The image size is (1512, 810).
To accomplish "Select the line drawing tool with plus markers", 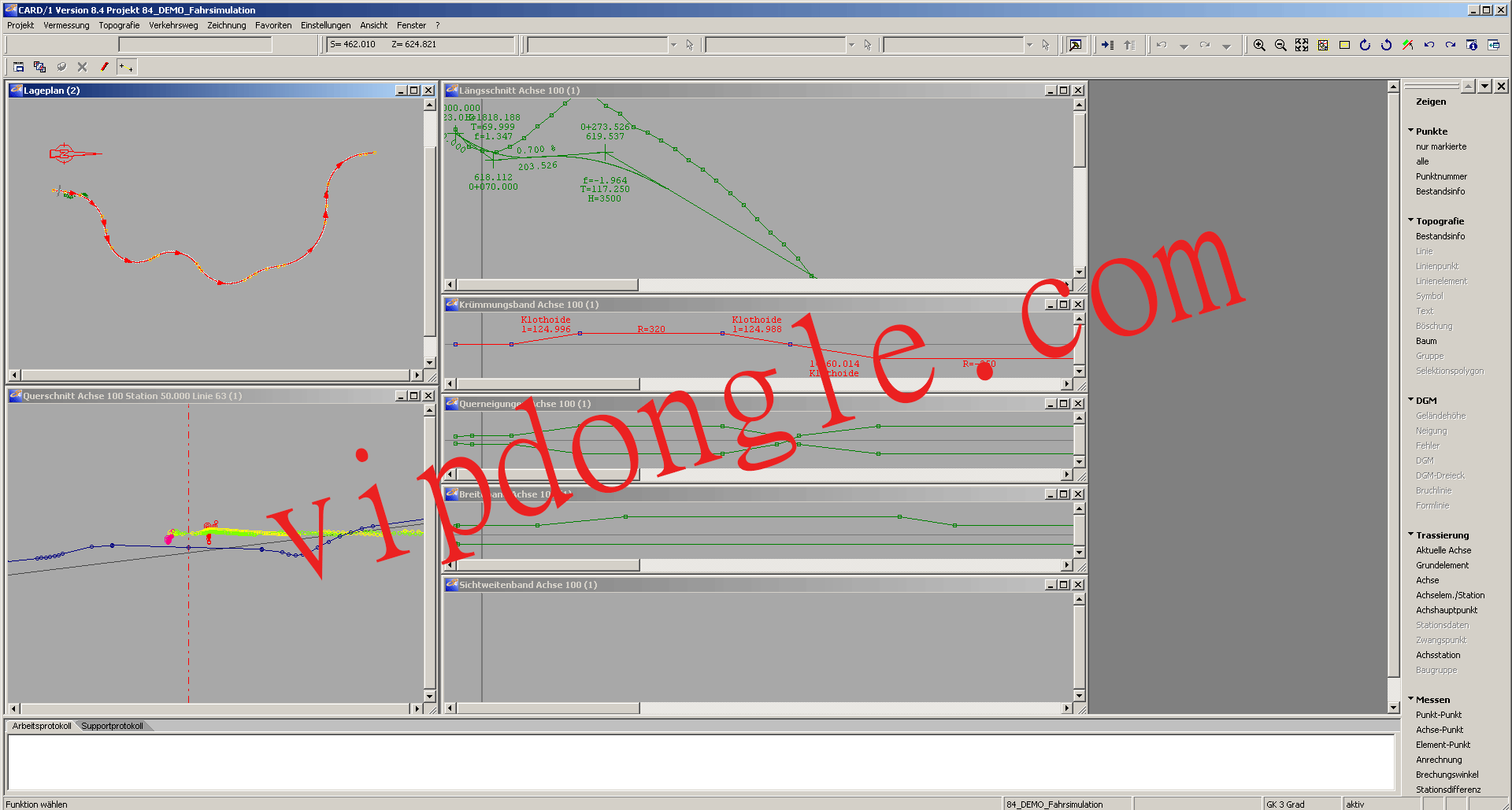I will [126, 67].
